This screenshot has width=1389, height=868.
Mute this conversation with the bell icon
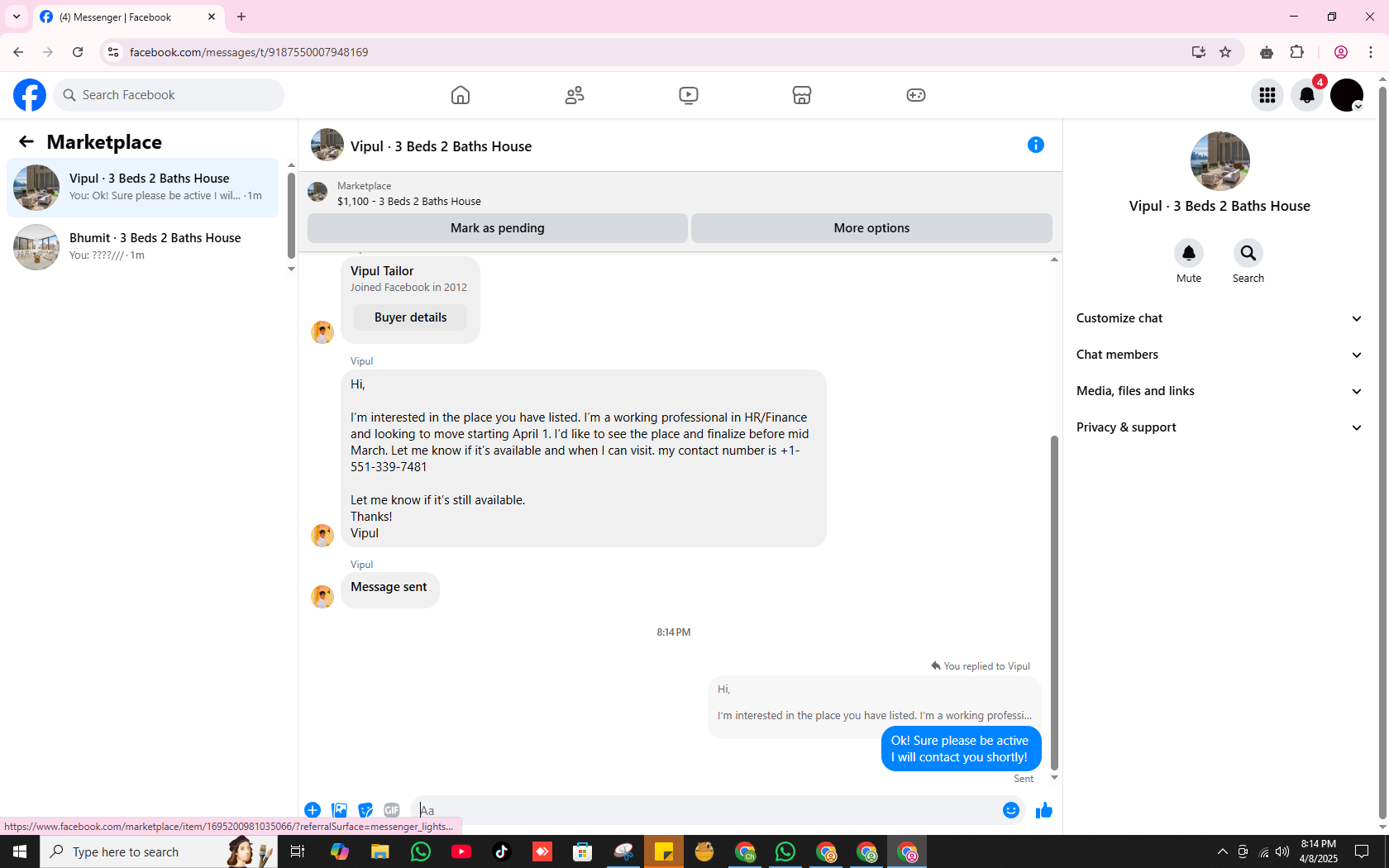click(x=1189, y=253)
